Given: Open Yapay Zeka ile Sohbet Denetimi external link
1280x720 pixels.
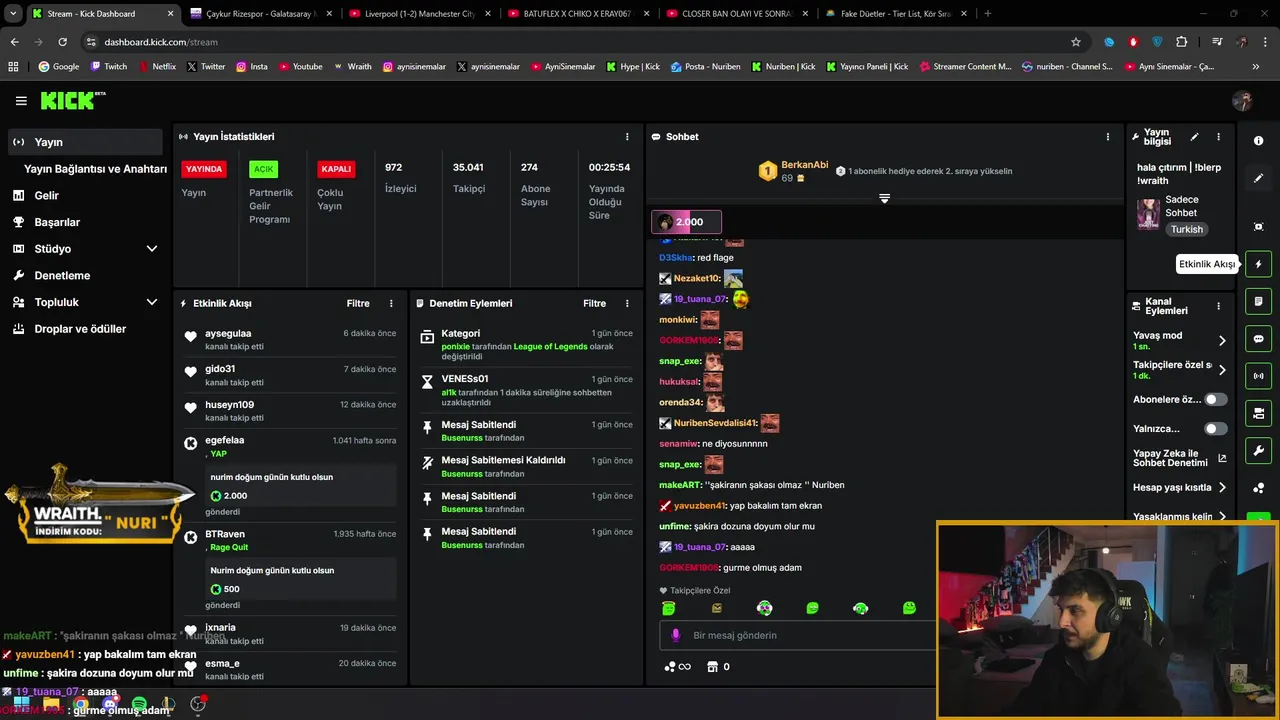Looking at the screenshot, I should point(1222,459).
